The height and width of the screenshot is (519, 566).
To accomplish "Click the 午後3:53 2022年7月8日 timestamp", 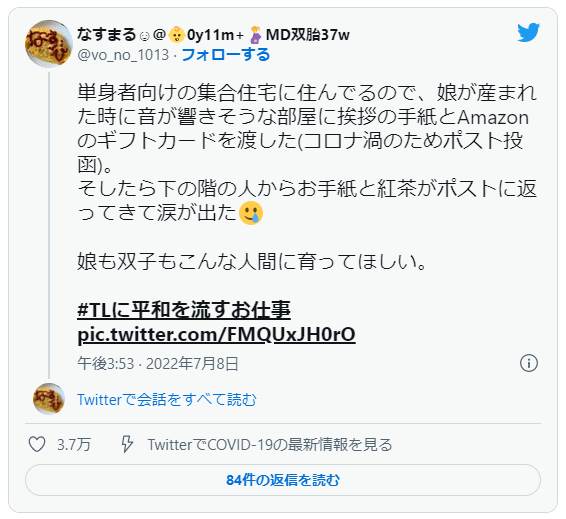I will click(158, 363).
